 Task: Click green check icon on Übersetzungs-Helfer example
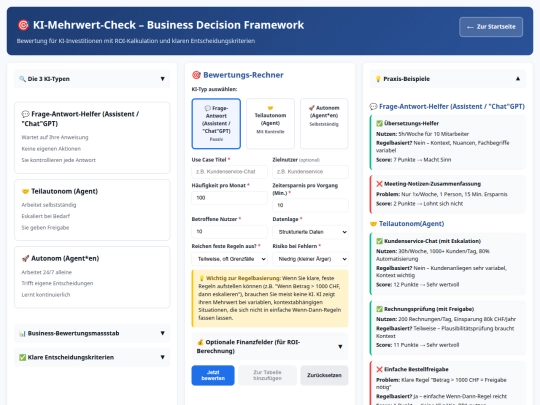(x=380, y=123)
